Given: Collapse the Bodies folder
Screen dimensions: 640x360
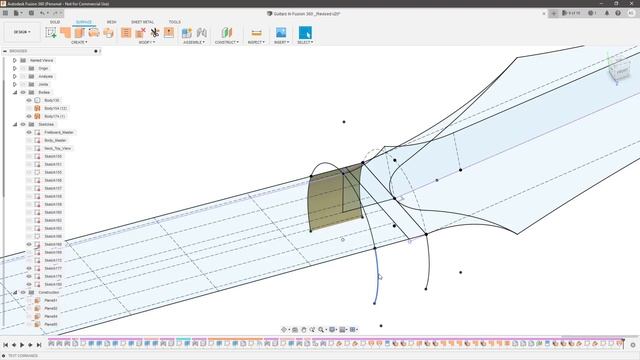Looking at the screenshot, I should 15,92.
